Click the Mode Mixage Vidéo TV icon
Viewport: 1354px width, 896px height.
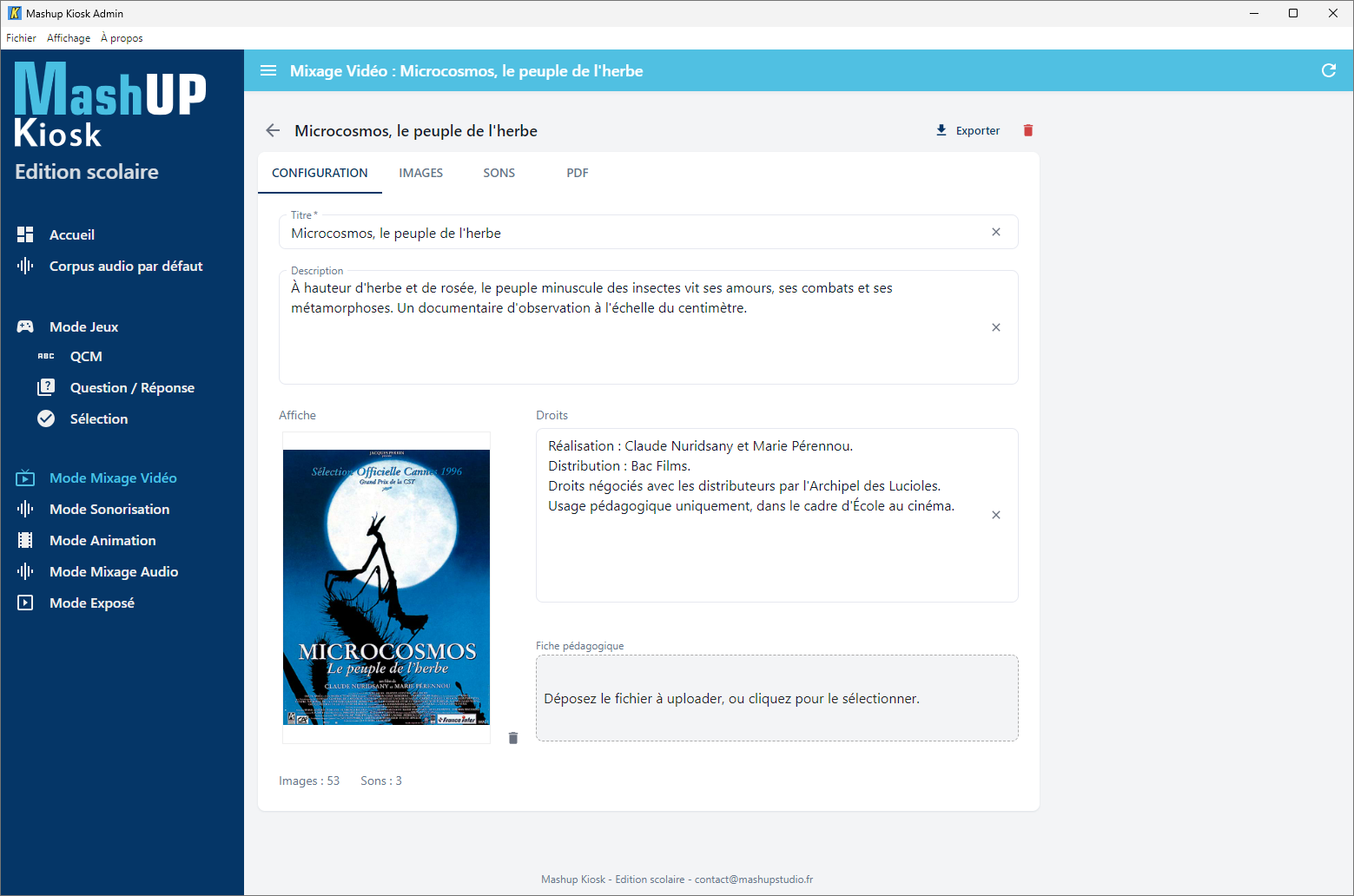click(x=25, y=478)
